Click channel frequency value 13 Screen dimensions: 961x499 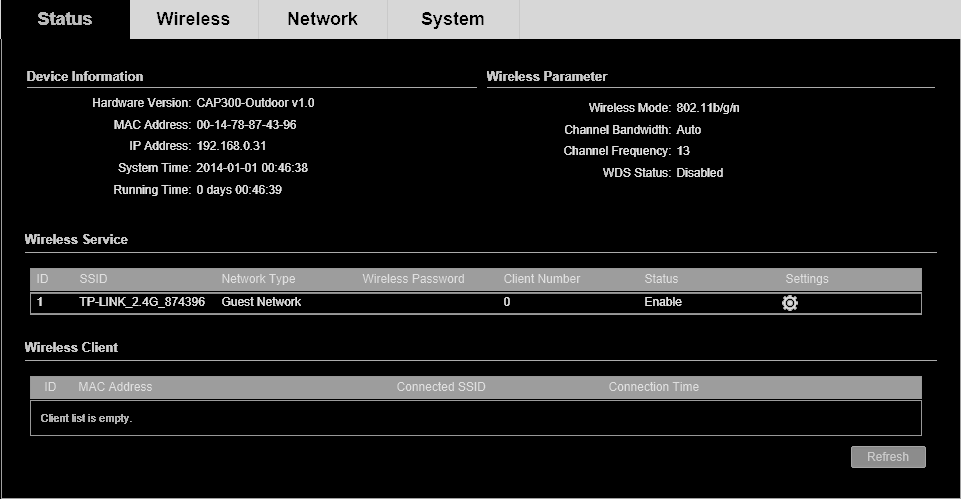point(683,151)
